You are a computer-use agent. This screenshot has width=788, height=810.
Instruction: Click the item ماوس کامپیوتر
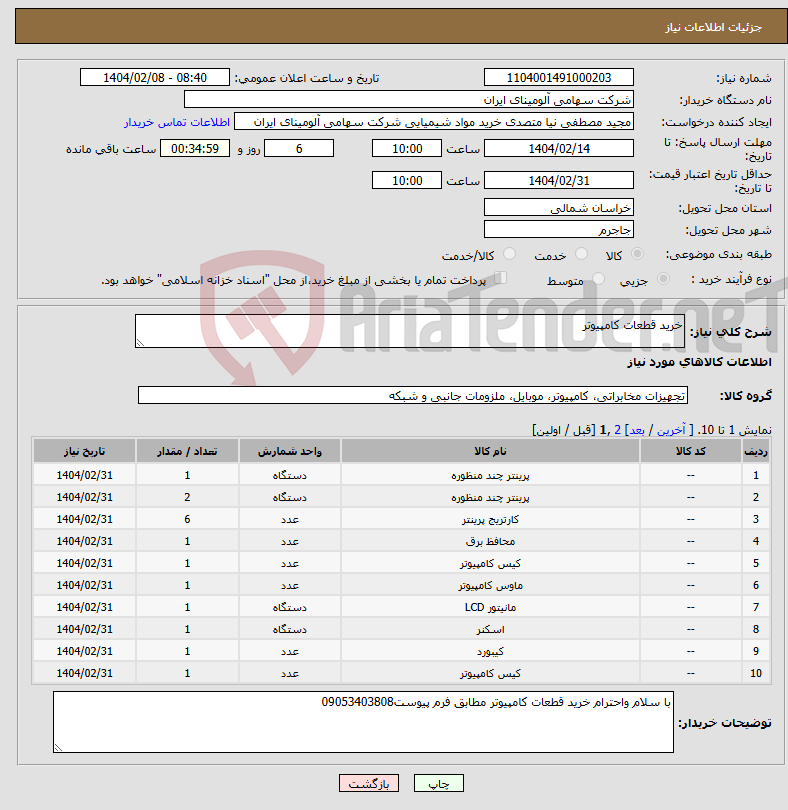pos(490,585)
